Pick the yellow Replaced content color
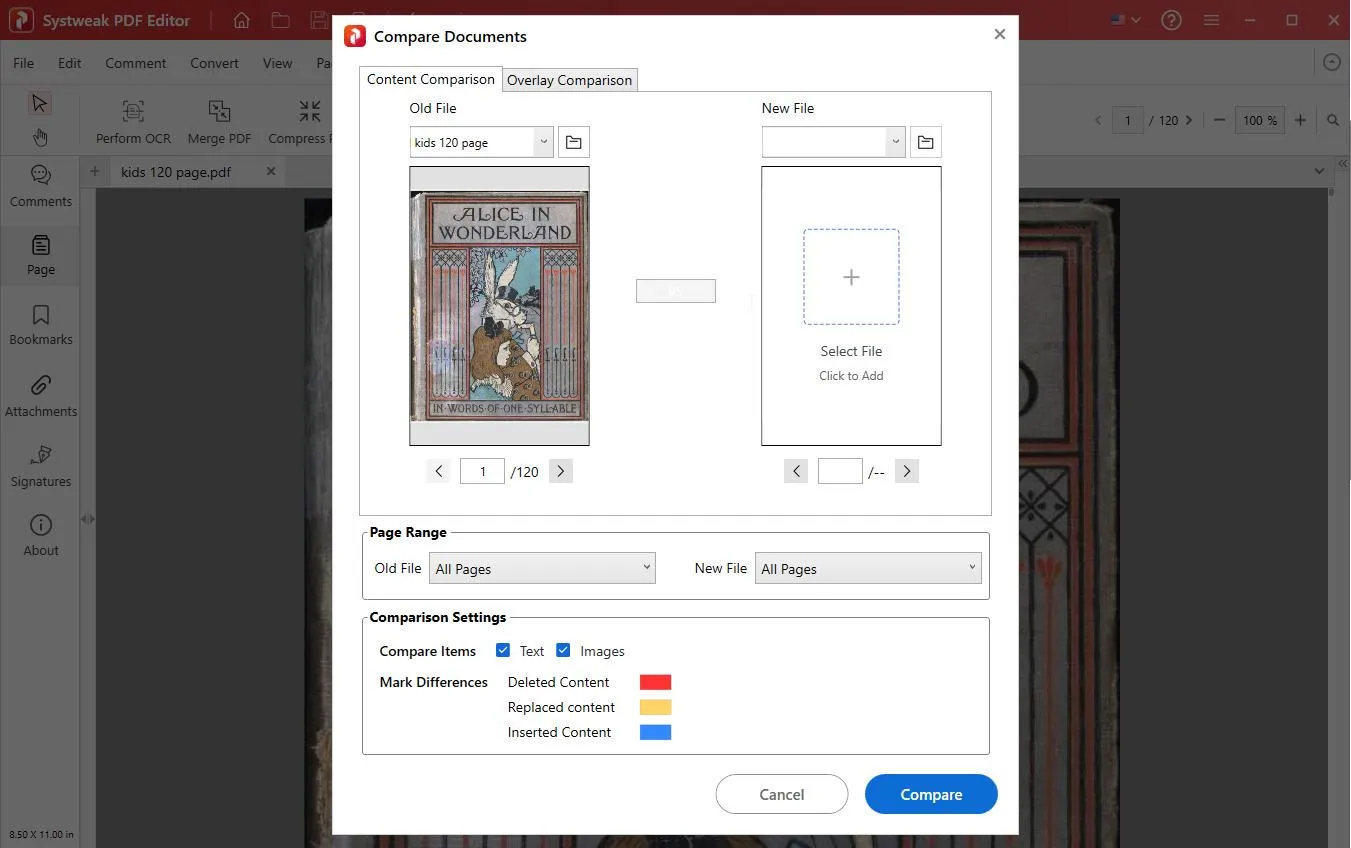 (655, 707)
